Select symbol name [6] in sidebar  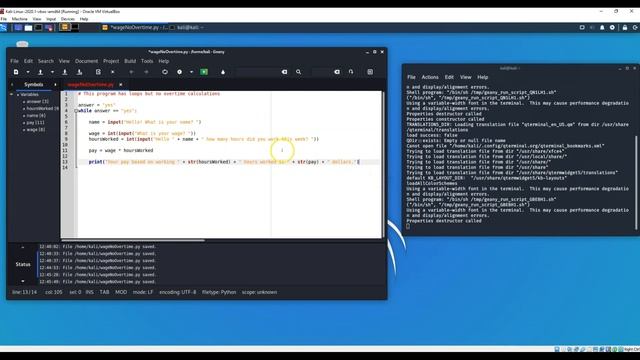pos(36,116)
